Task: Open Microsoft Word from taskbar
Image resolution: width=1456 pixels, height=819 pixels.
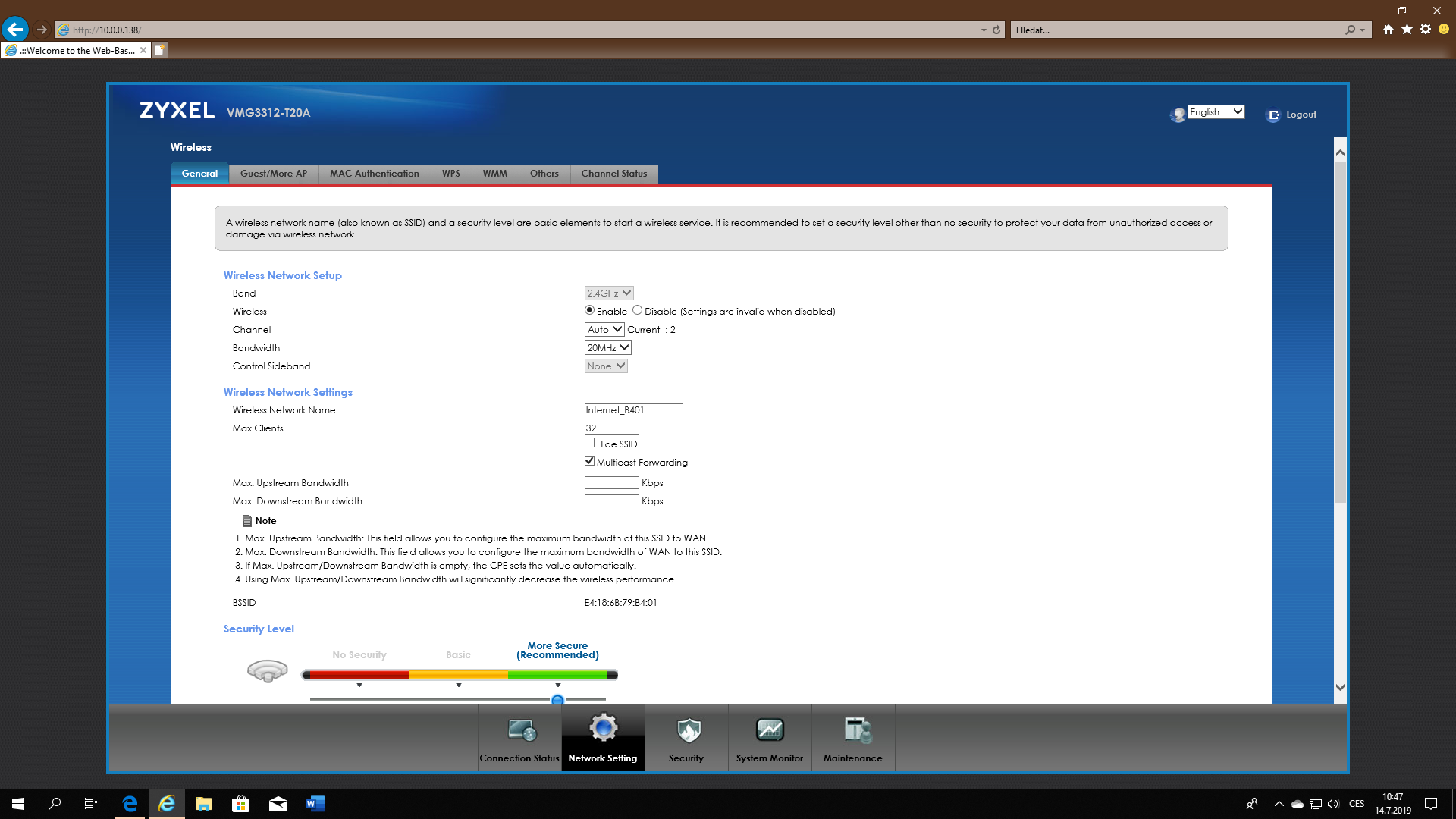Action: (x=315, y=804)
